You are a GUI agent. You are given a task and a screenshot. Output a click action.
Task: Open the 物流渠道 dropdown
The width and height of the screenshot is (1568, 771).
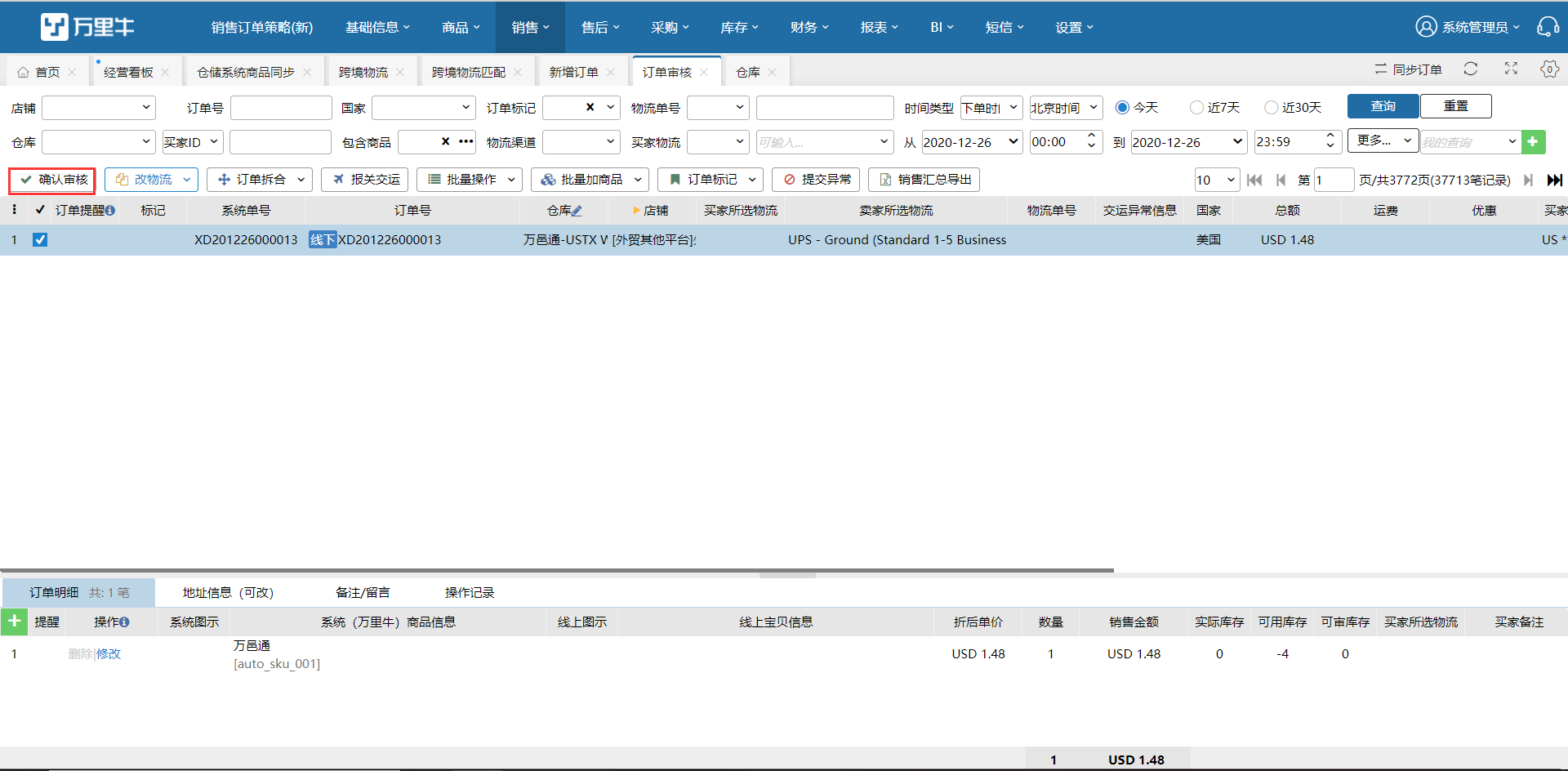(x=581, y=141)
